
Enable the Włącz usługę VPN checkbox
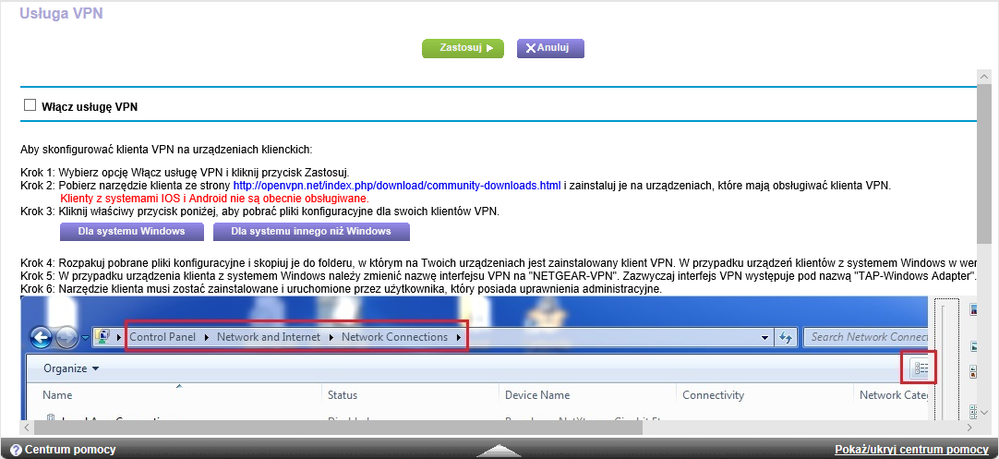(x=29, y=105)
